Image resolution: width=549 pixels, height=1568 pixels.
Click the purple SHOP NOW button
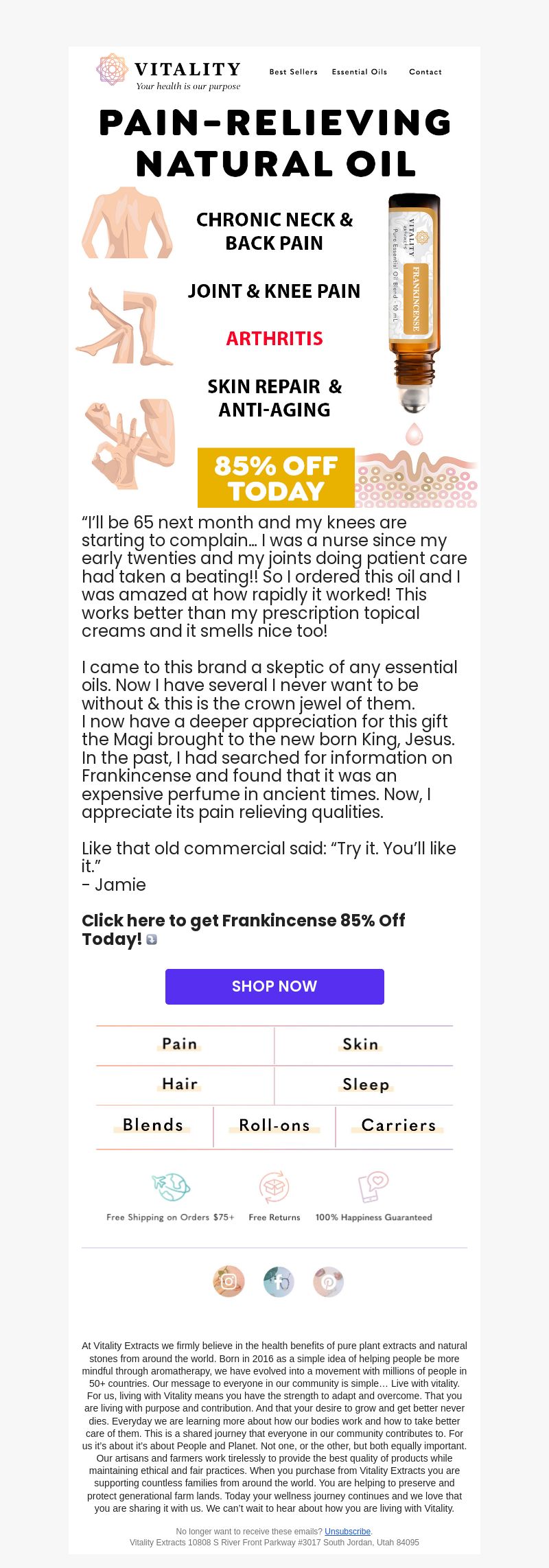(x=274, y=986)
